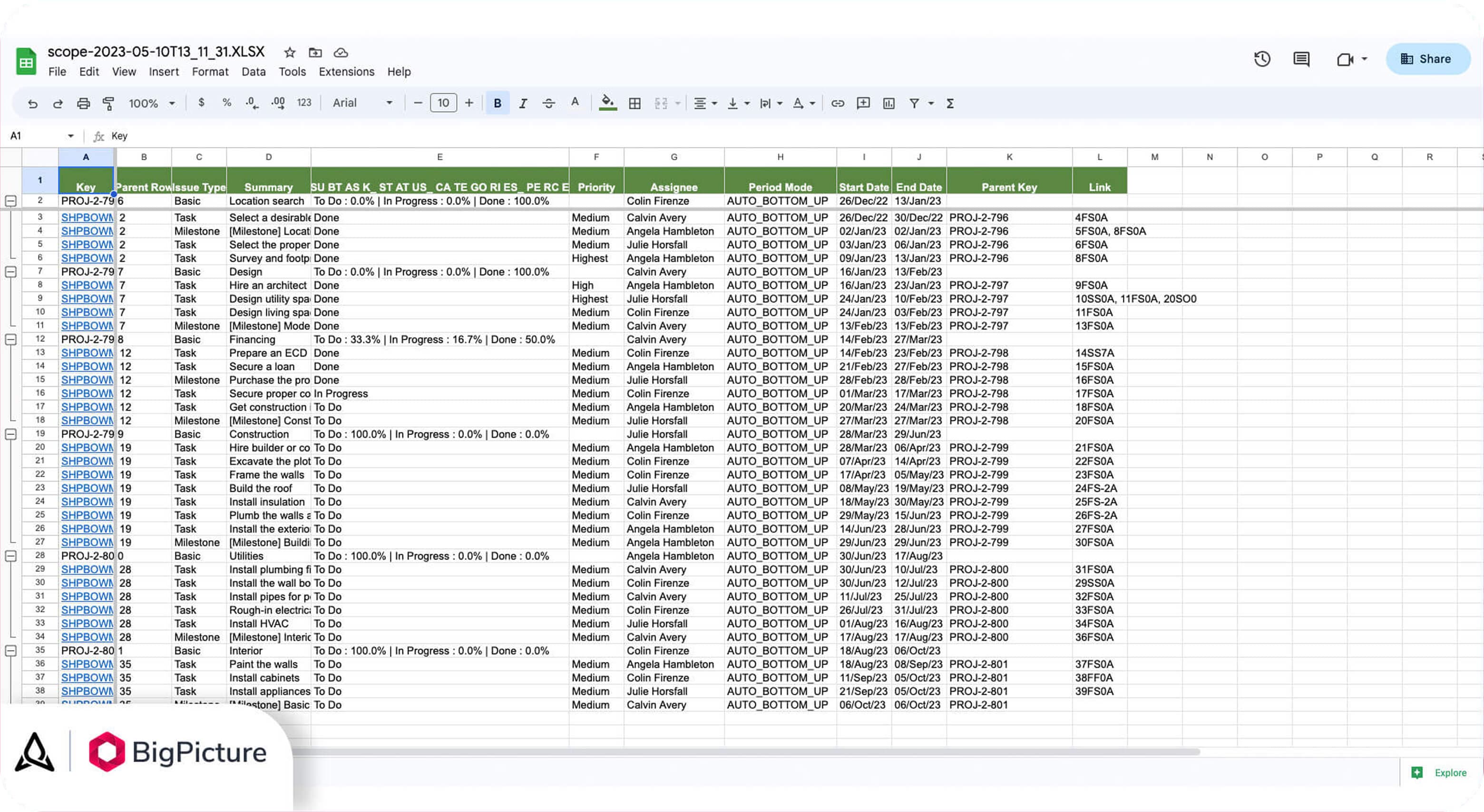Open the zoom 100% dropdown
1484x812 pixels.
pyautogui.click(x=152, y=104)
